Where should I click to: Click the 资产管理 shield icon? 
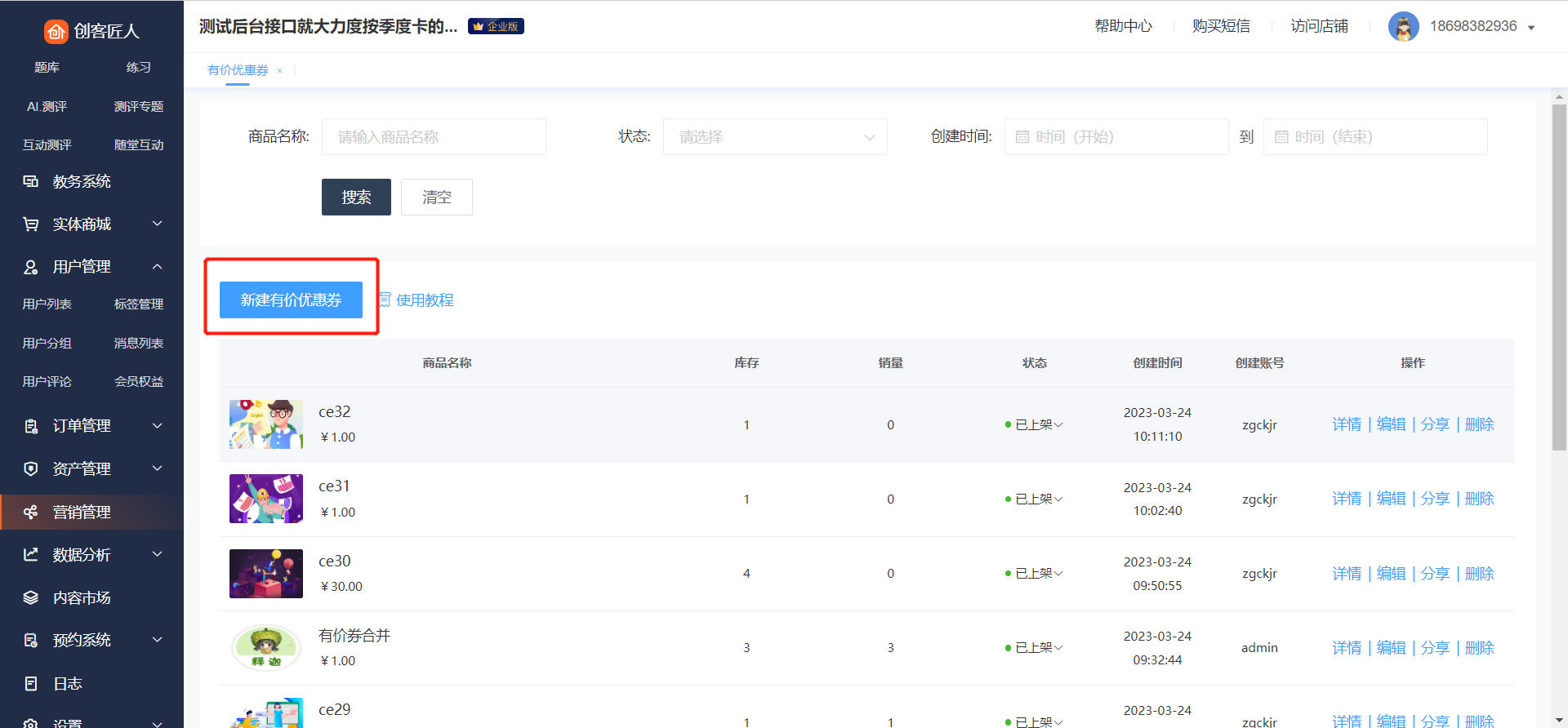tap(31, 469)
